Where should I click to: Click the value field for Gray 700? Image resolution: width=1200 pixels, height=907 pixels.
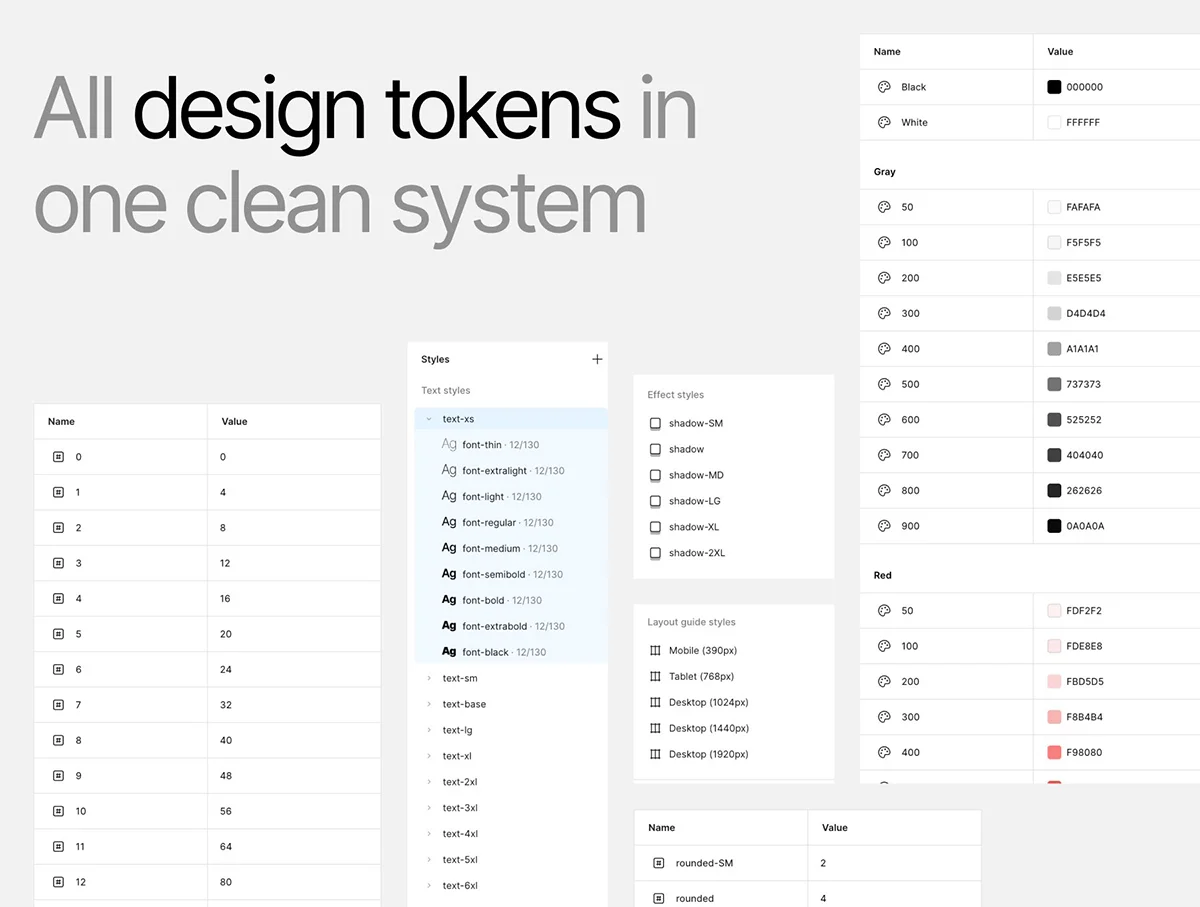point(1084,455)
